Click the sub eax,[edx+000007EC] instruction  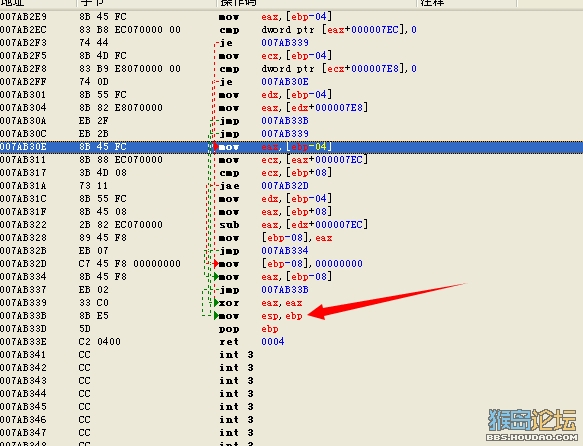pyautogui.click(x=293, y=225)
